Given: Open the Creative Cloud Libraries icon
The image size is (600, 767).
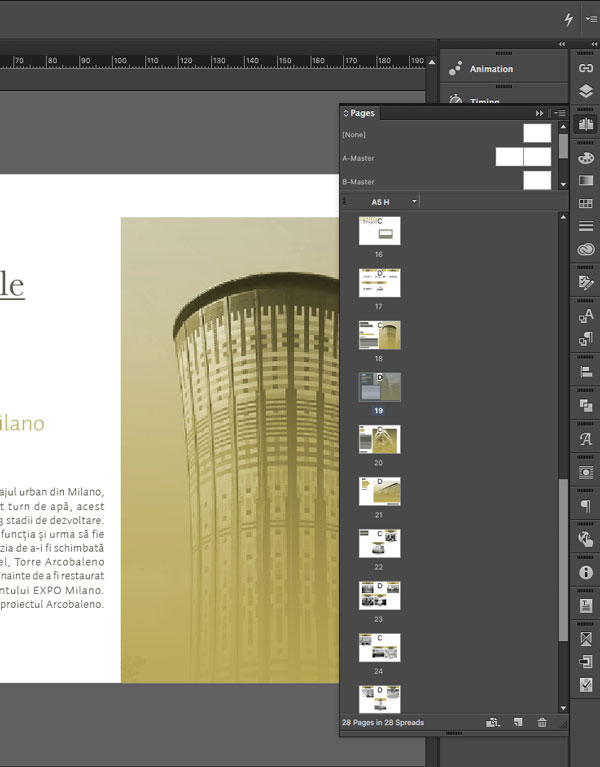Looking at the screenshot, I should tap(586, 249).
